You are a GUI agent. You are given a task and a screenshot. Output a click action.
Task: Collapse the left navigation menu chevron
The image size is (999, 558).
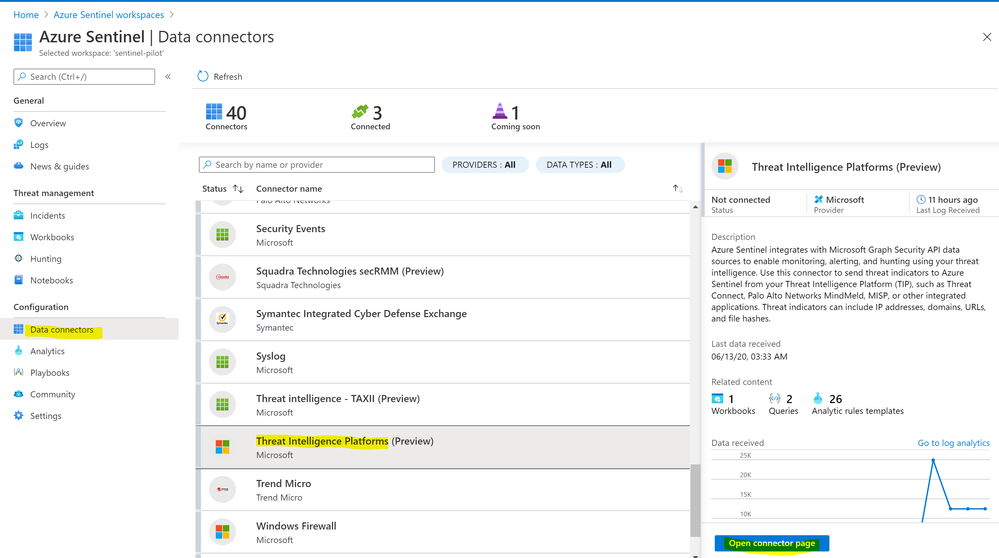pos(168,76)
